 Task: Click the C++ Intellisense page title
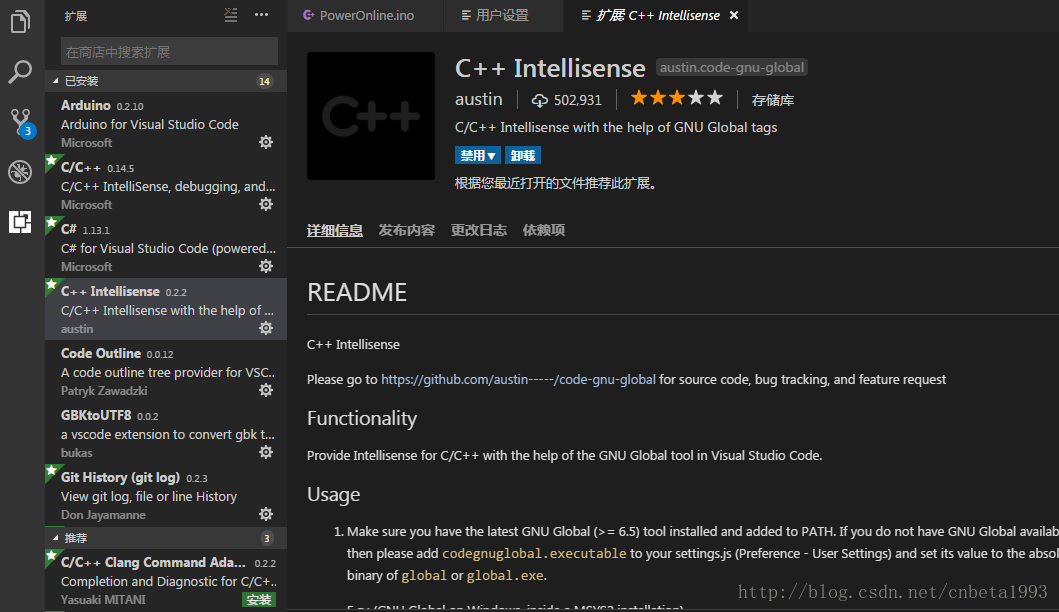click(x=550, y=68)
